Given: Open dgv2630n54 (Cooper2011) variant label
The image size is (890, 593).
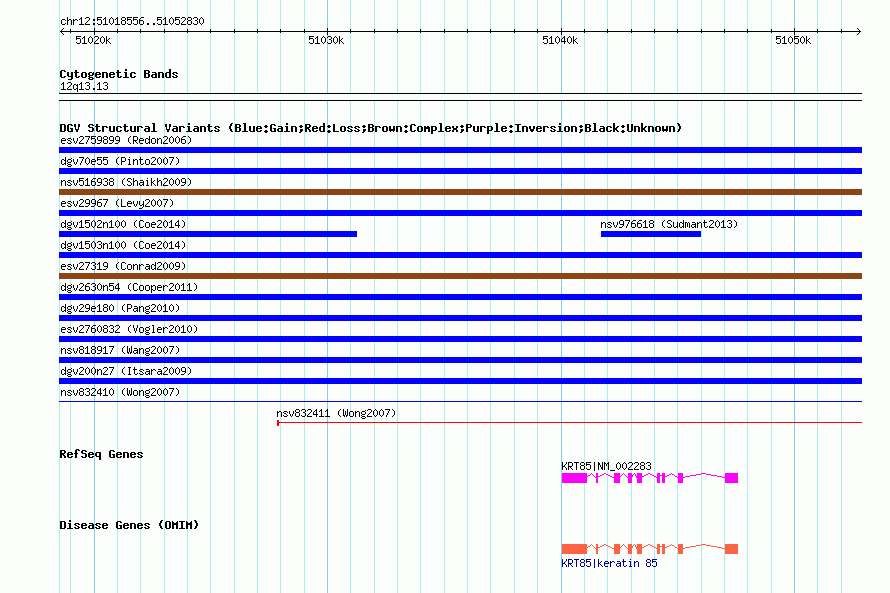Looking at the screenshot, I should point(129,287).
